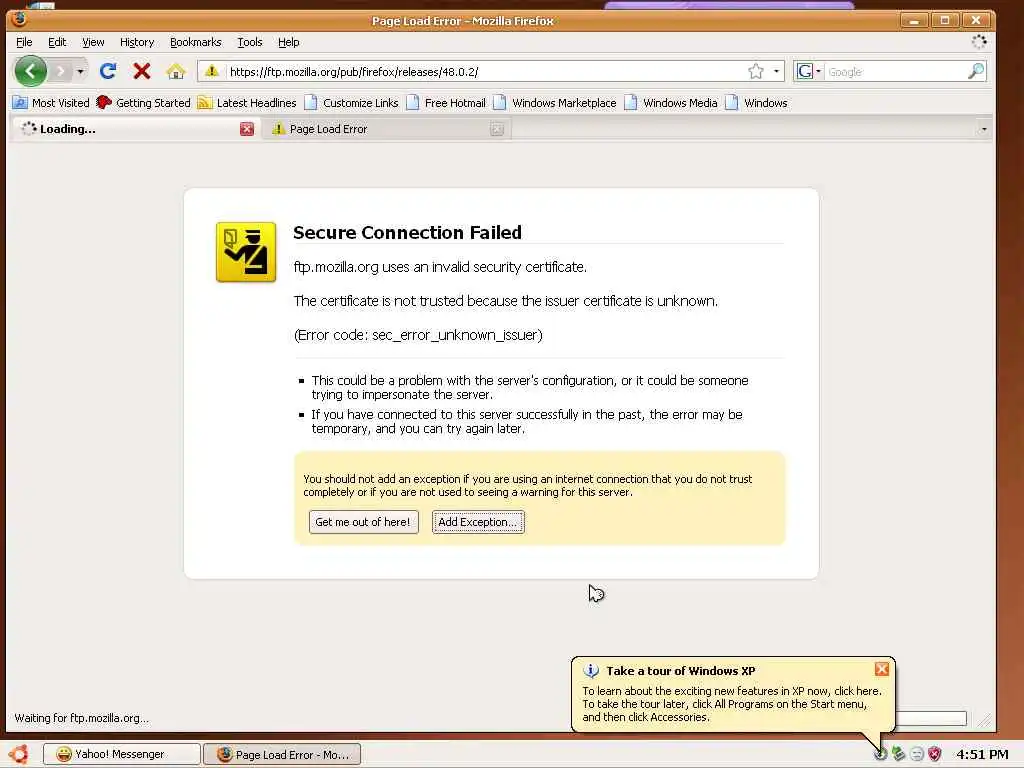Maximize the Firefox window
This screenshot has width=1024, height=768.
click(944, 21)
